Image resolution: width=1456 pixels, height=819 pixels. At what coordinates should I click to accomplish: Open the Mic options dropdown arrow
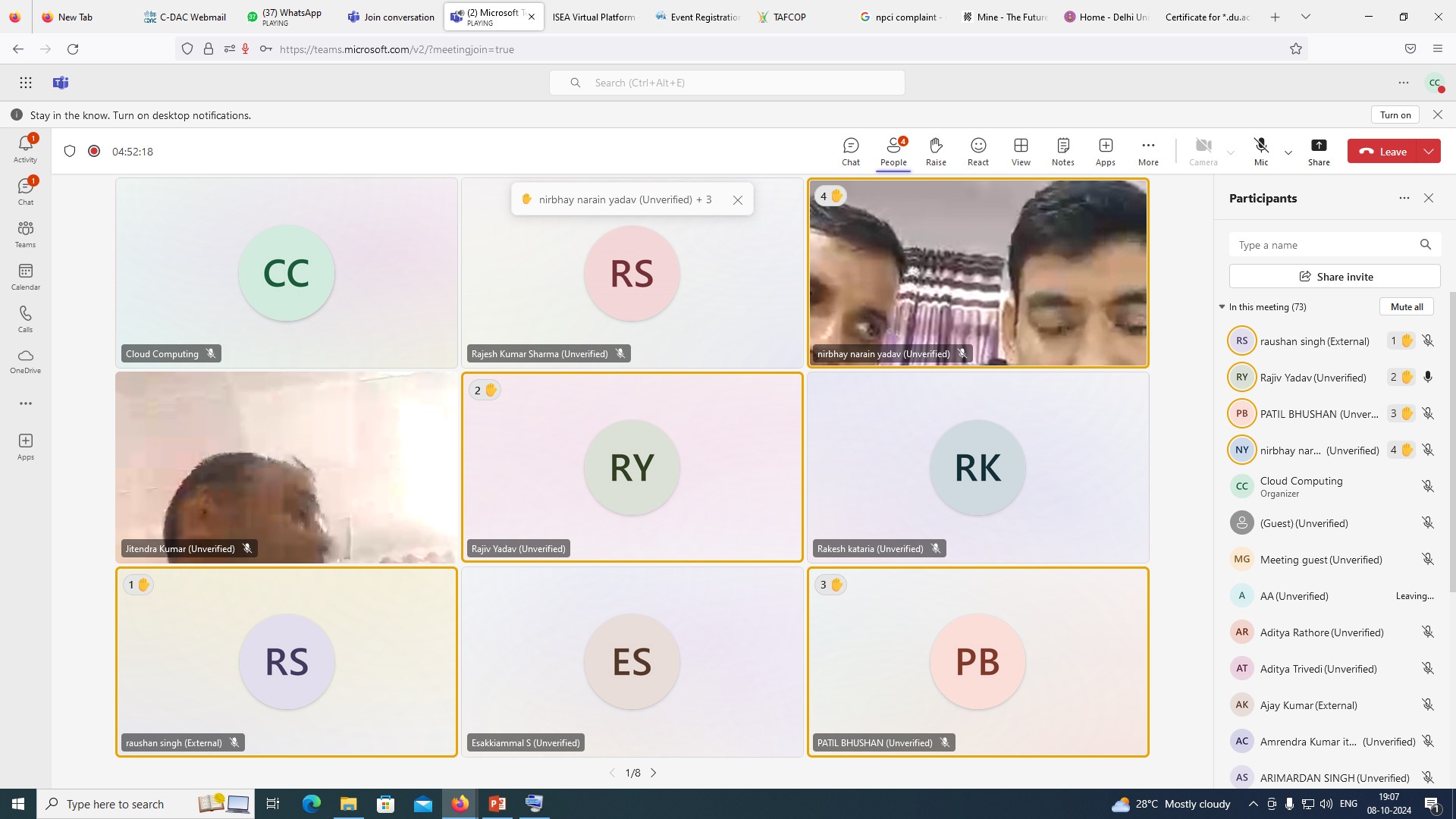tap(1288, 152)
